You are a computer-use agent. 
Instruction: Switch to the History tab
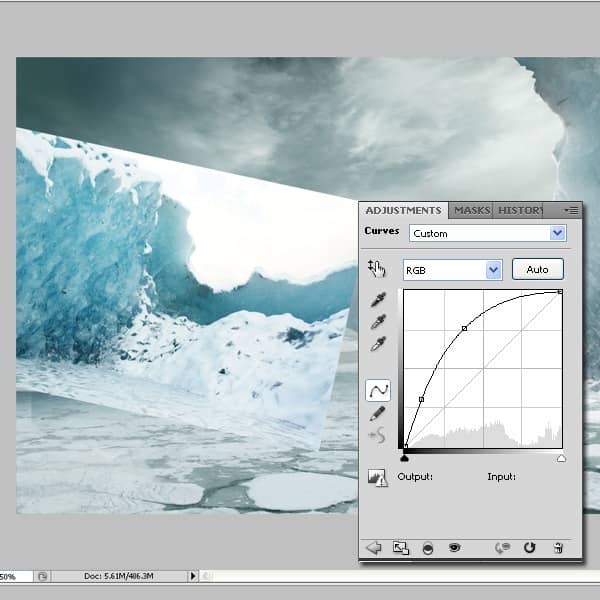coord(520,210)
